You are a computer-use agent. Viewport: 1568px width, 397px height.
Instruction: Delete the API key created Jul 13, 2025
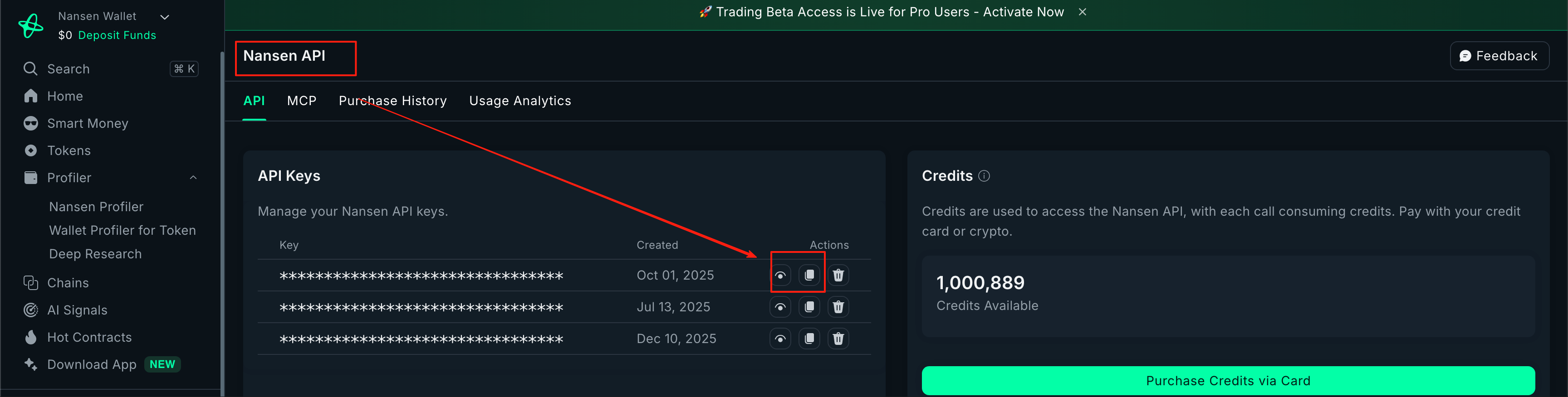click(x=838, y=307)
